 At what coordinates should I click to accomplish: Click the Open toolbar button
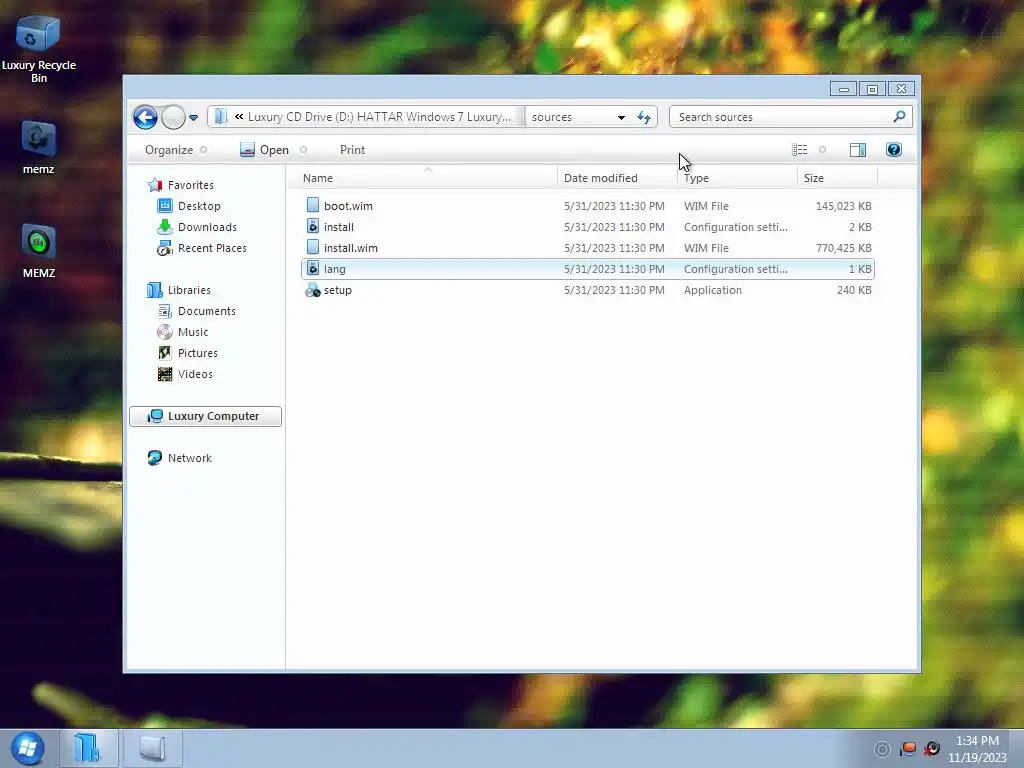(x=264, y=150)
